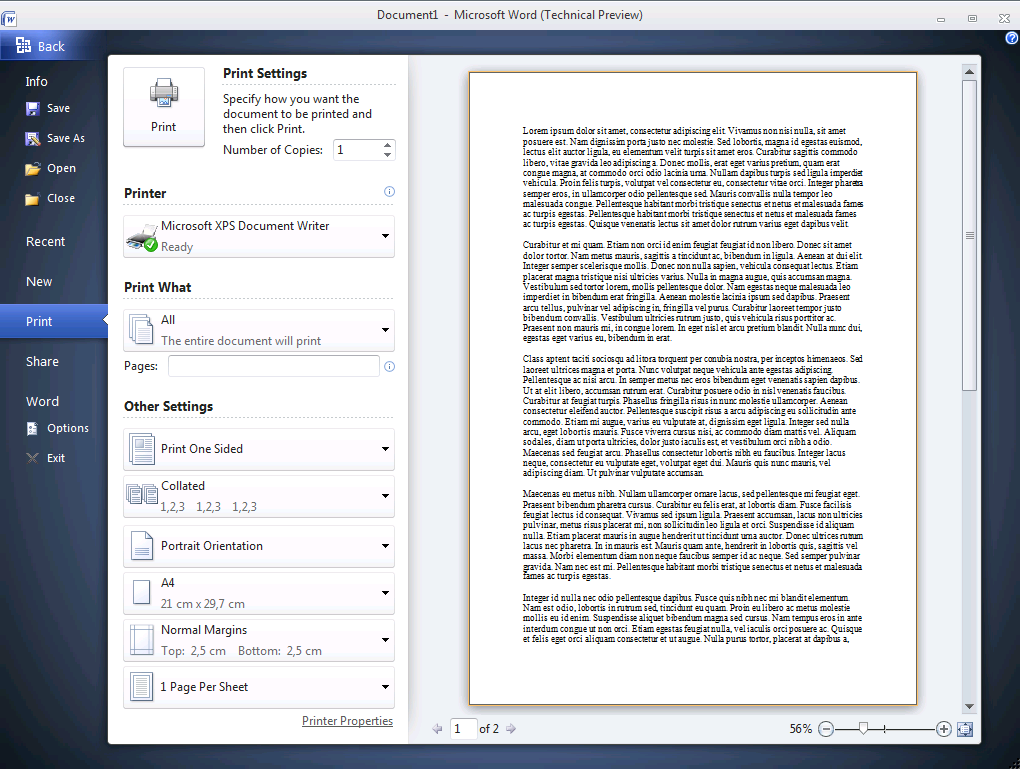
Task: Click the Back label text
Action: (x=51, y=46)
